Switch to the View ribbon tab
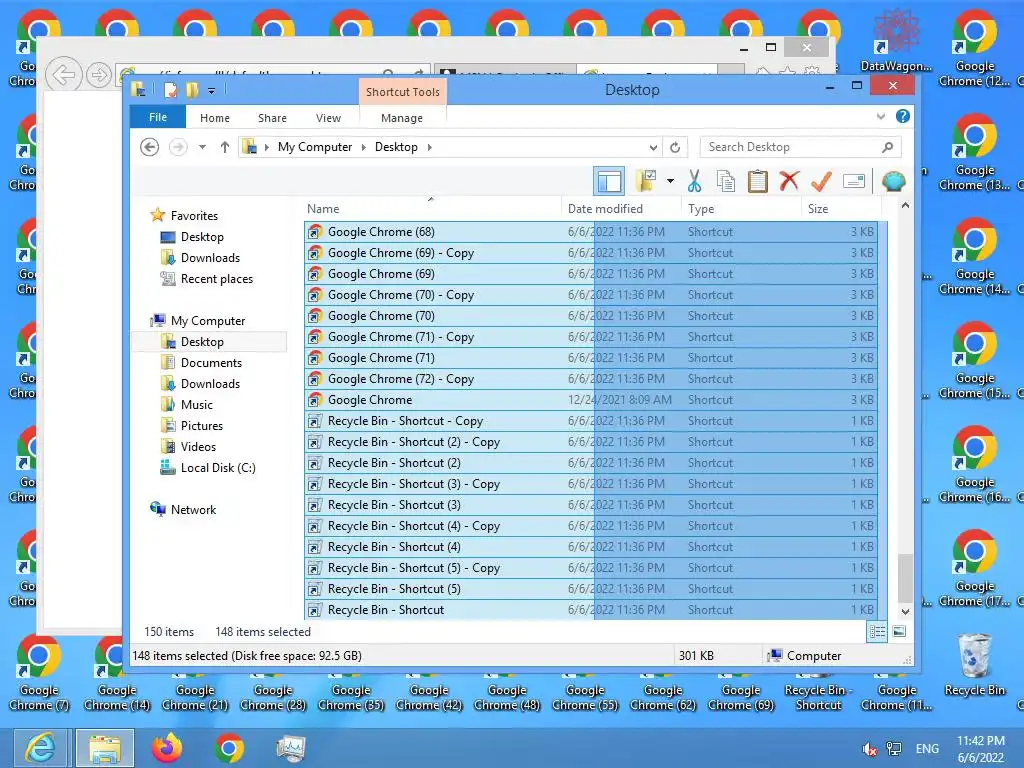This screenshot has width=1024, height=768. coord(328,118)
